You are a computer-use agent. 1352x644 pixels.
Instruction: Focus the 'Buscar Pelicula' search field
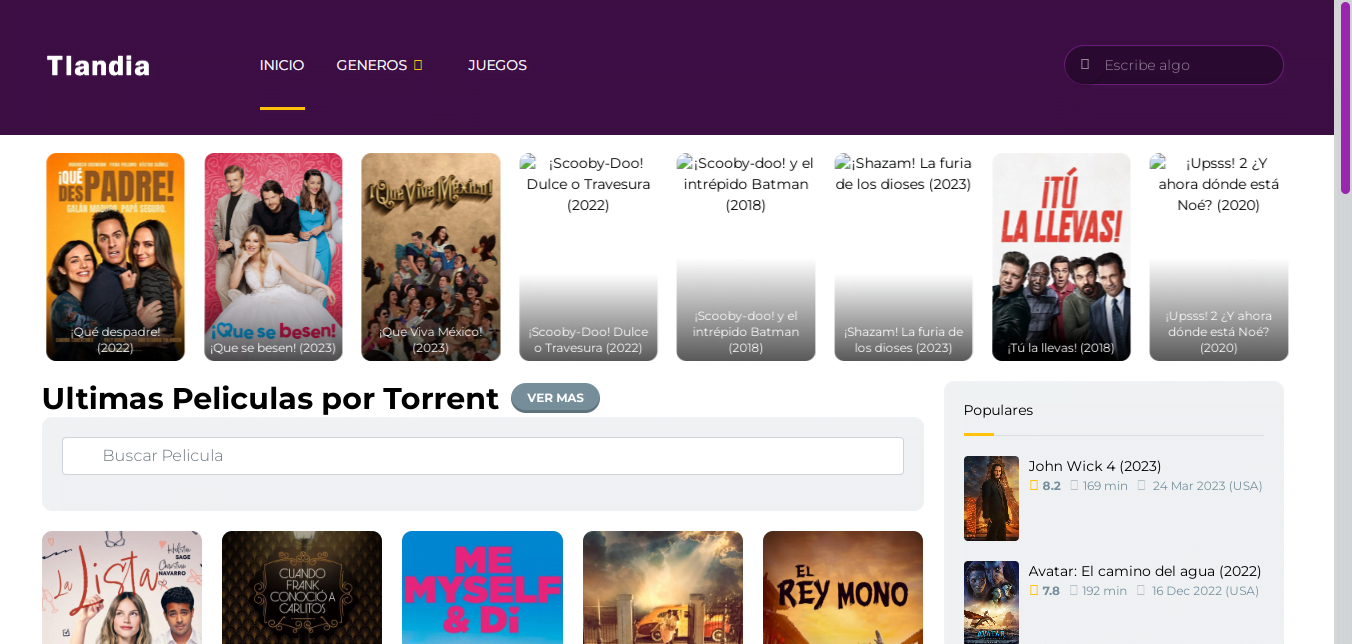tap(483, 456)
